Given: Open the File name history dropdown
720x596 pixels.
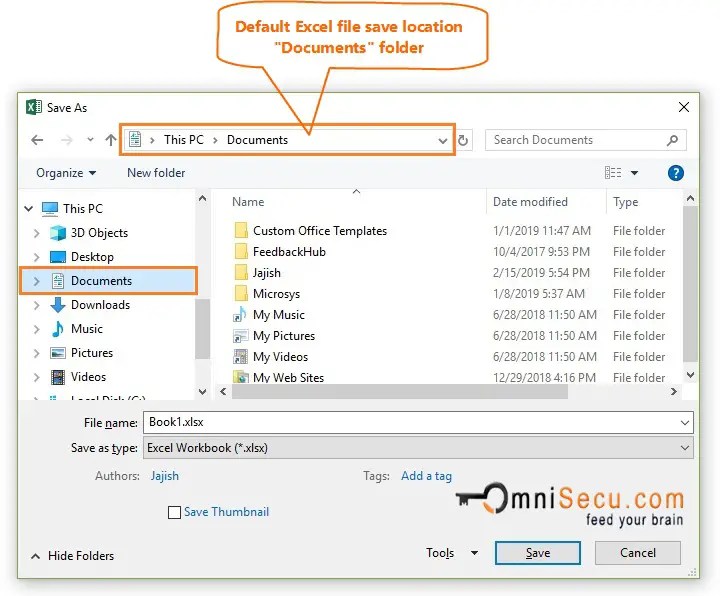Looking at the screenshot, I should tap(685, 422).
